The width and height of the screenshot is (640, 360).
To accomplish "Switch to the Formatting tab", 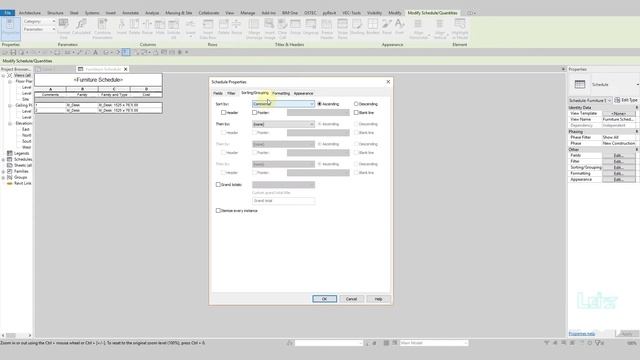I will 281,93.
